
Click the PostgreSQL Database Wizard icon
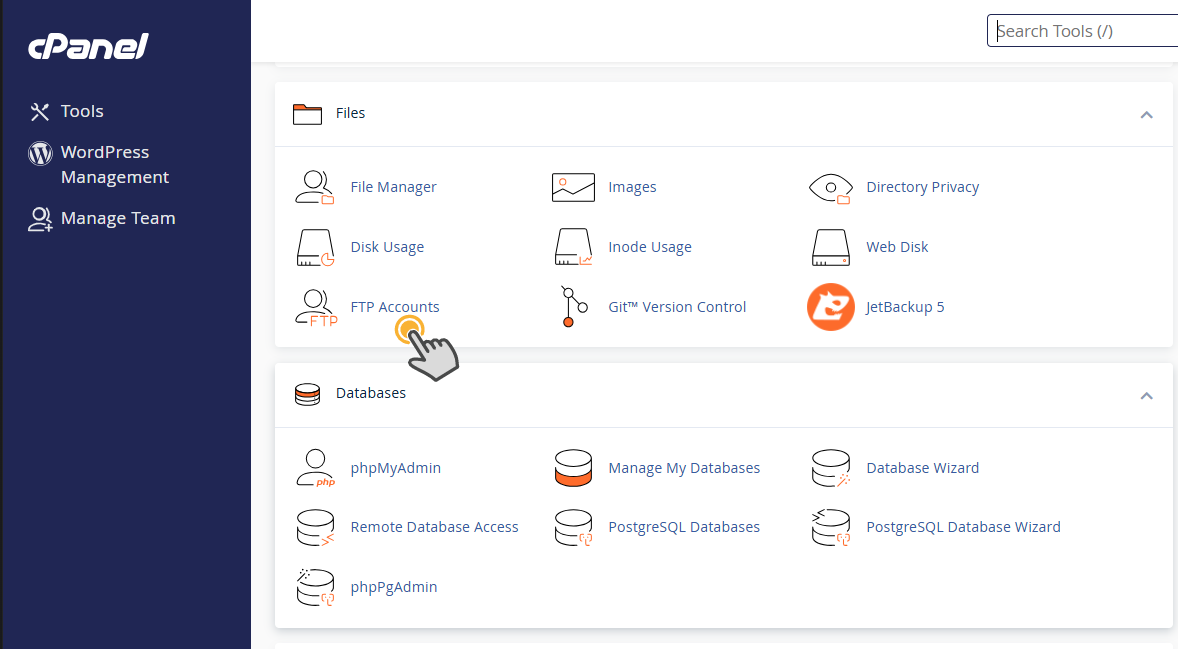click(x=831, y=527)
